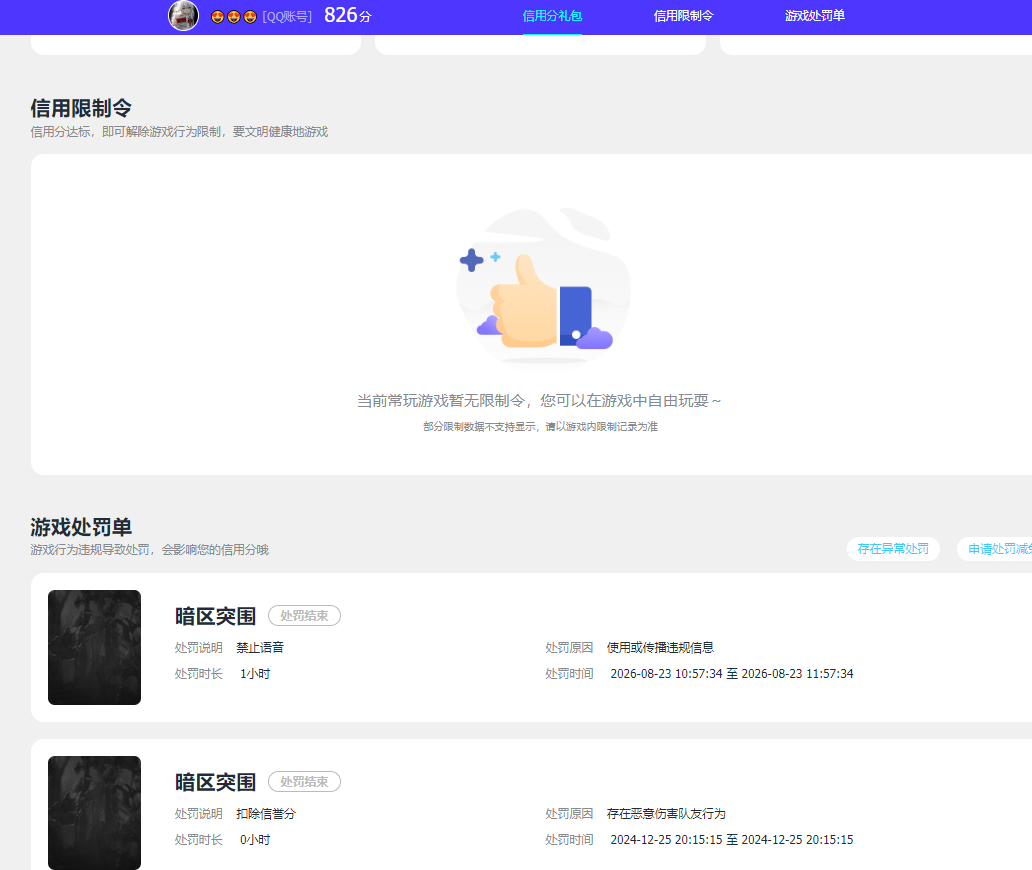Viewport: 1032px width, 870px height.
Task: Click 当前常玩游戏暂无限制令 message
Action: pos(539,401)
